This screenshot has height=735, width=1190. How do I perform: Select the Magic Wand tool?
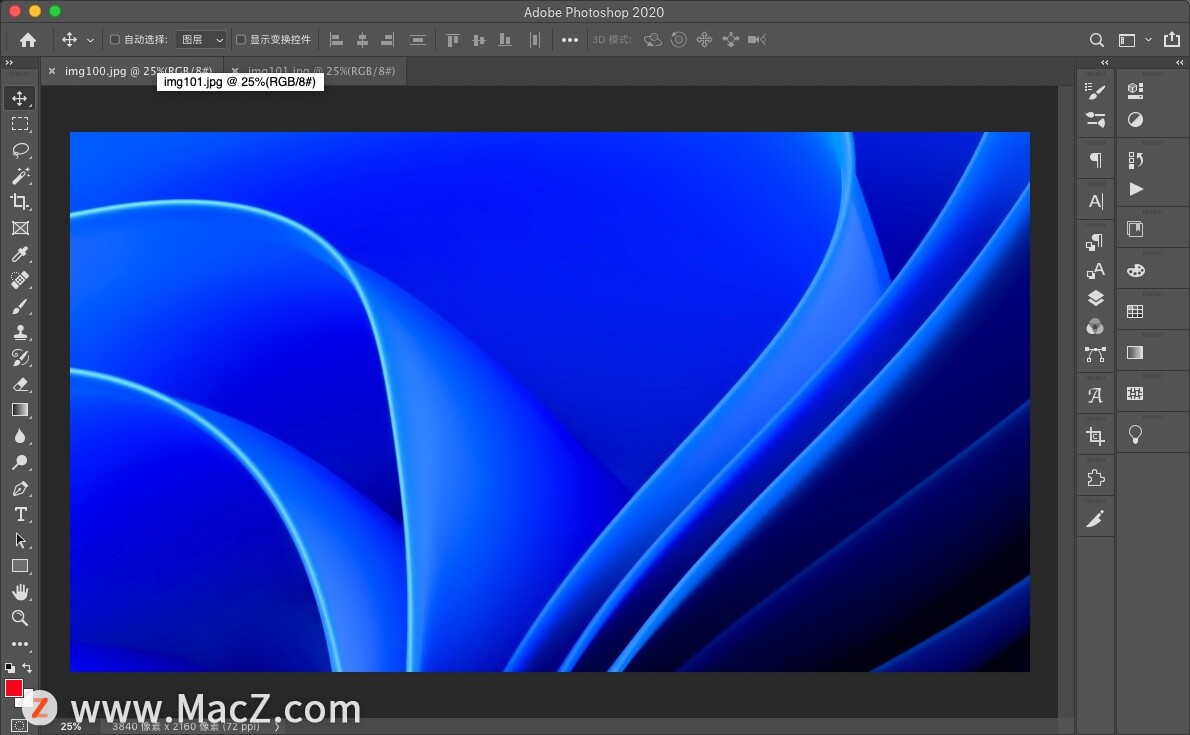[x=20, y=176]
